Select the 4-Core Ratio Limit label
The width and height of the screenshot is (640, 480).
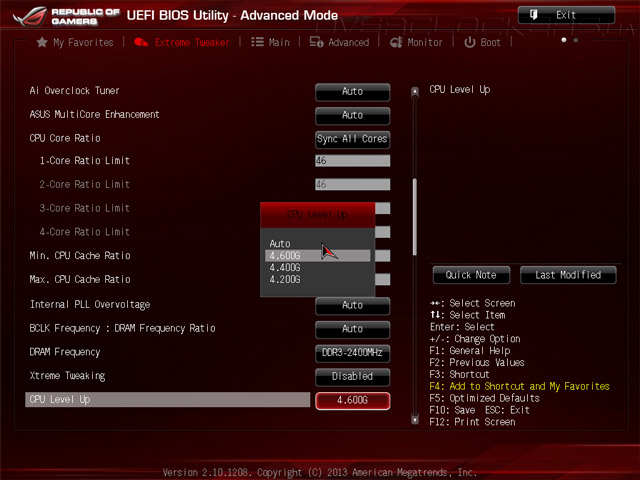(84, 232)
